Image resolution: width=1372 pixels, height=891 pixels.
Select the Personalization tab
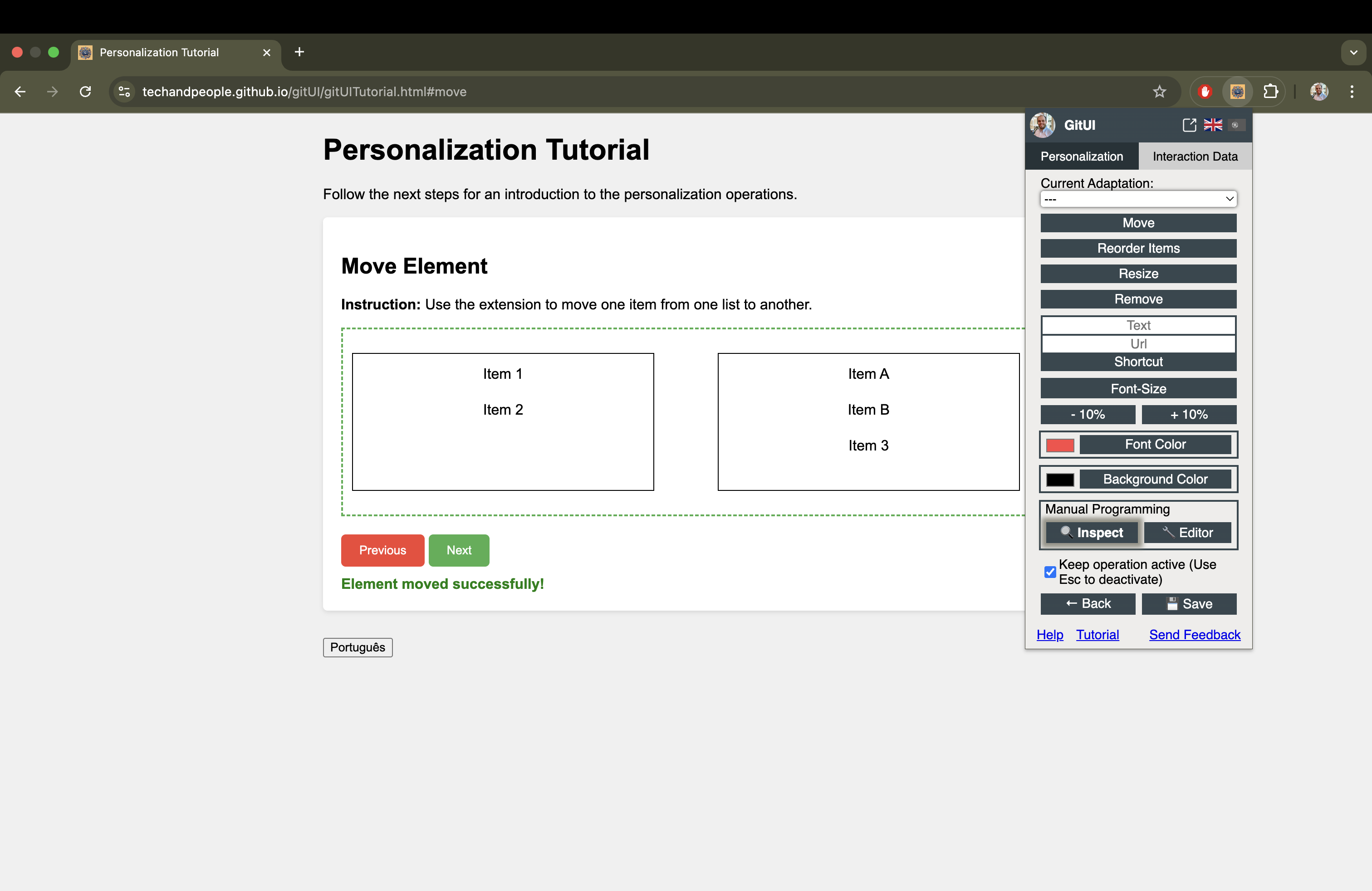click(x=1082, y=156)
